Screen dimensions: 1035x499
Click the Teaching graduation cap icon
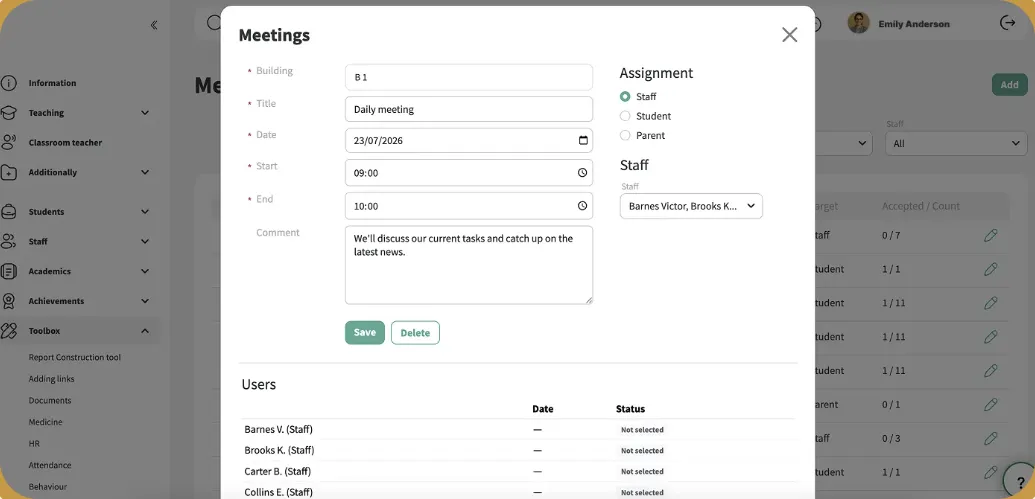9,113
